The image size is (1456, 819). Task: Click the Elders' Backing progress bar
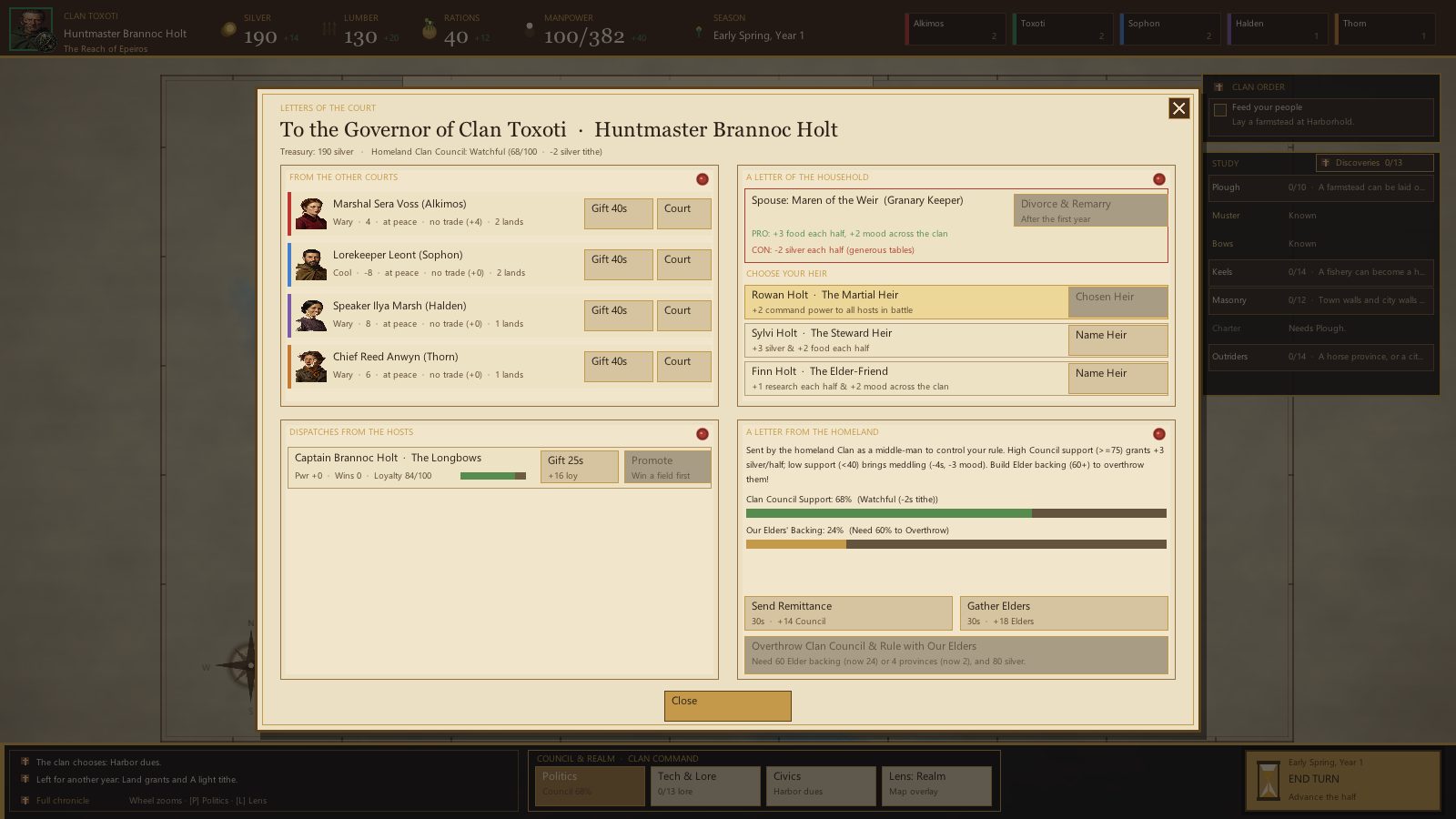pos(956,544)
